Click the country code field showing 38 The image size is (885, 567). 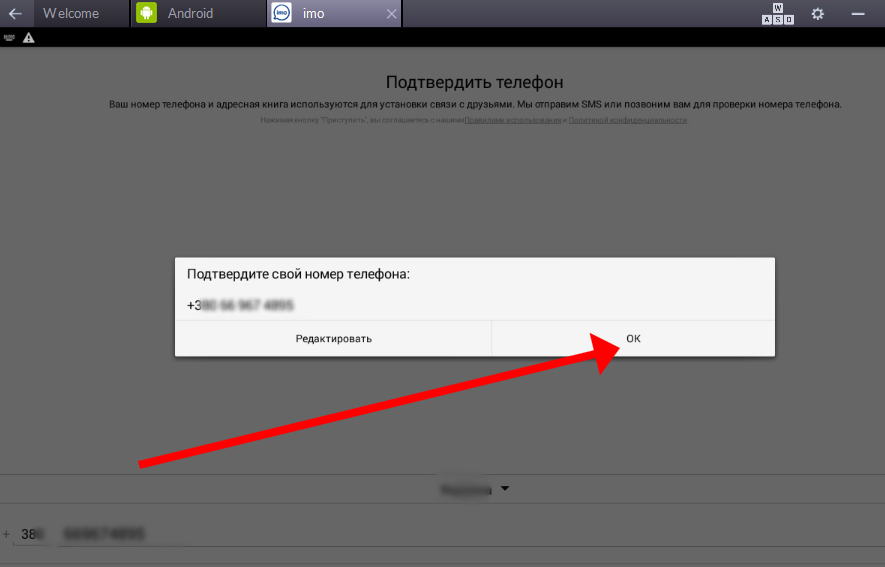coord(32,534)
